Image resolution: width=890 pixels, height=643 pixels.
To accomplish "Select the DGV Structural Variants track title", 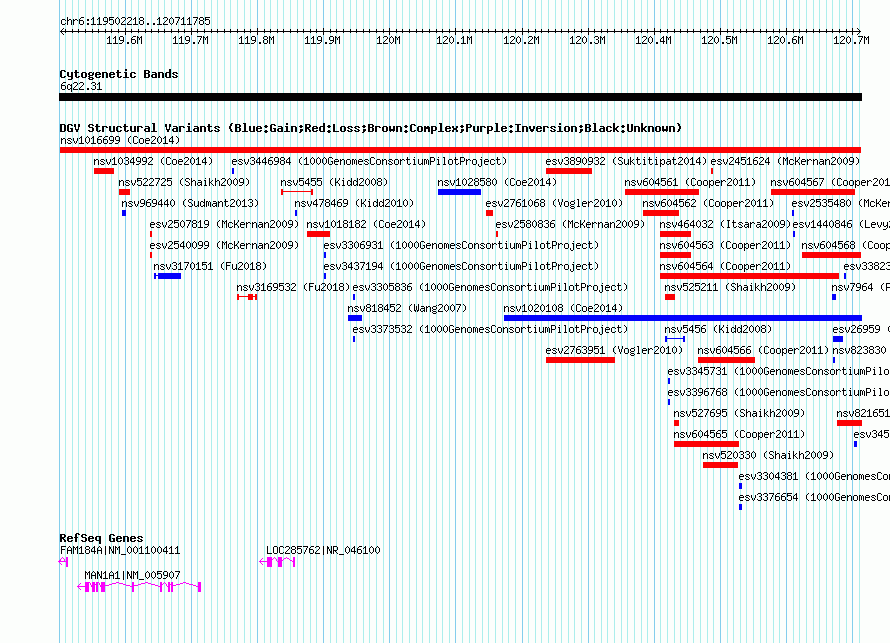I will 371,128.
